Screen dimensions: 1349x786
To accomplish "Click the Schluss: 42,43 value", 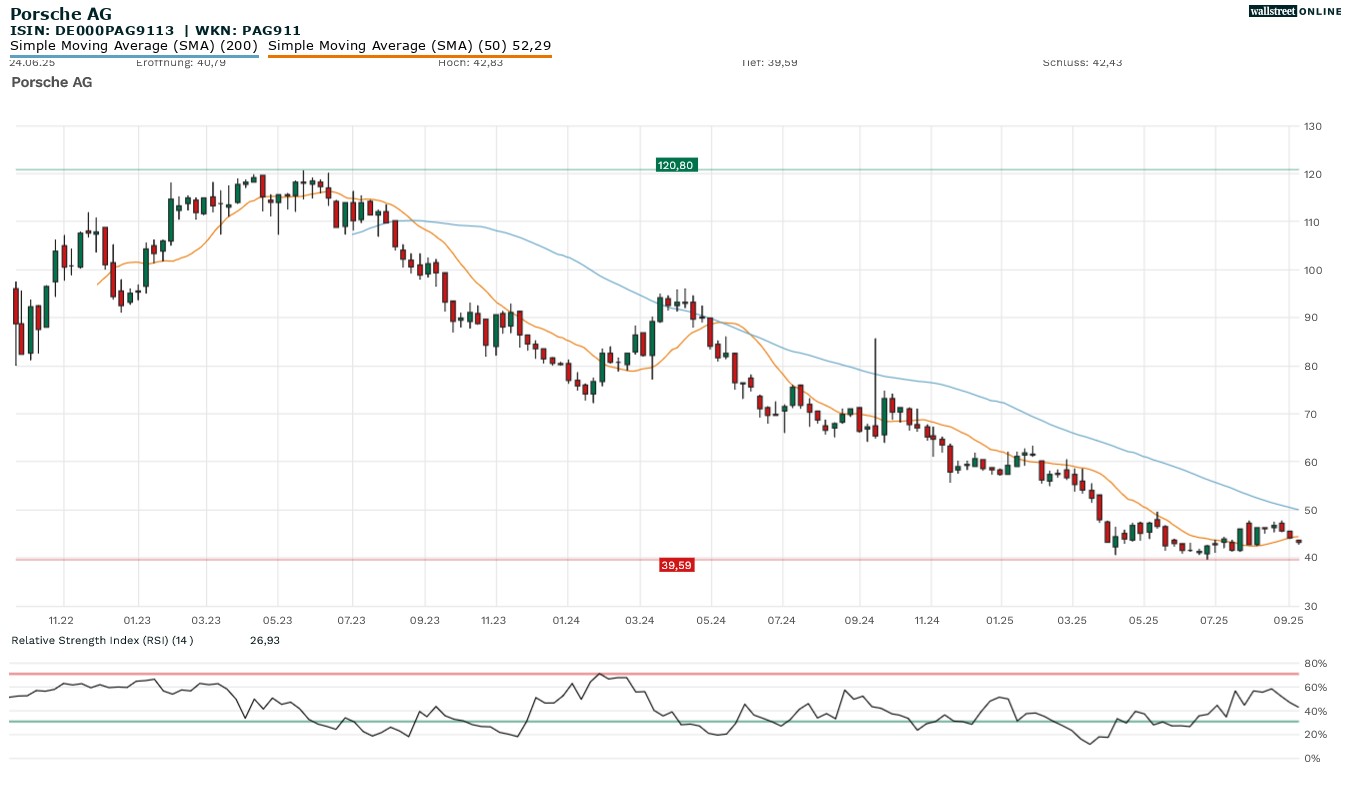I will [x=1082, y=63].
